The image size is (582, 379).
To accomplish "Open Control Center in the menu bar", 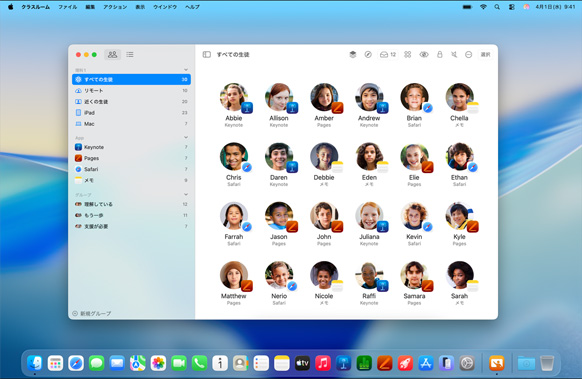I will [512, 7].
